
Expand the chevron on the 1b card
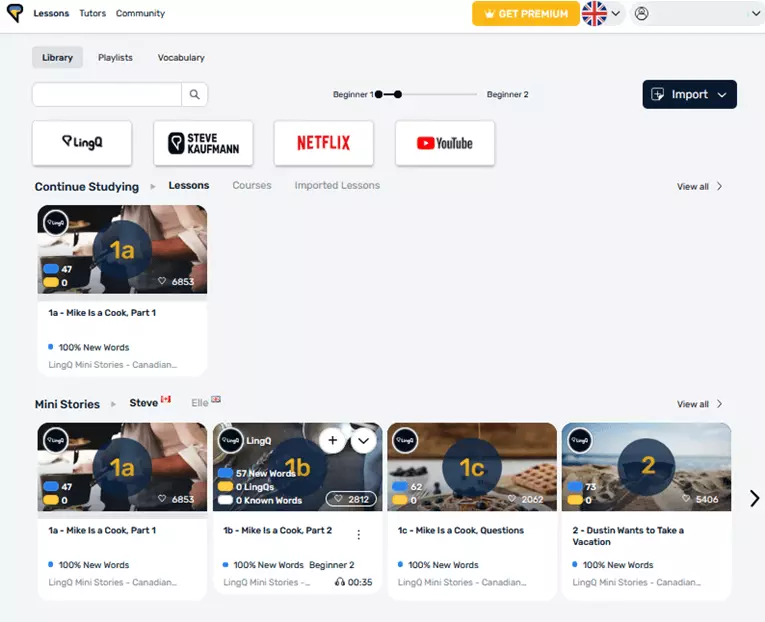pos(363,441)
